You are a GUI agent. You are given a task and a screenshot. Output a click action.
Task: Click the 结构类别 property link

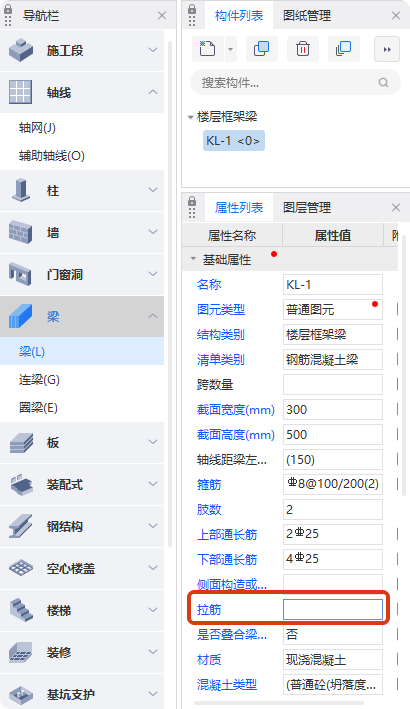point(221,335)
